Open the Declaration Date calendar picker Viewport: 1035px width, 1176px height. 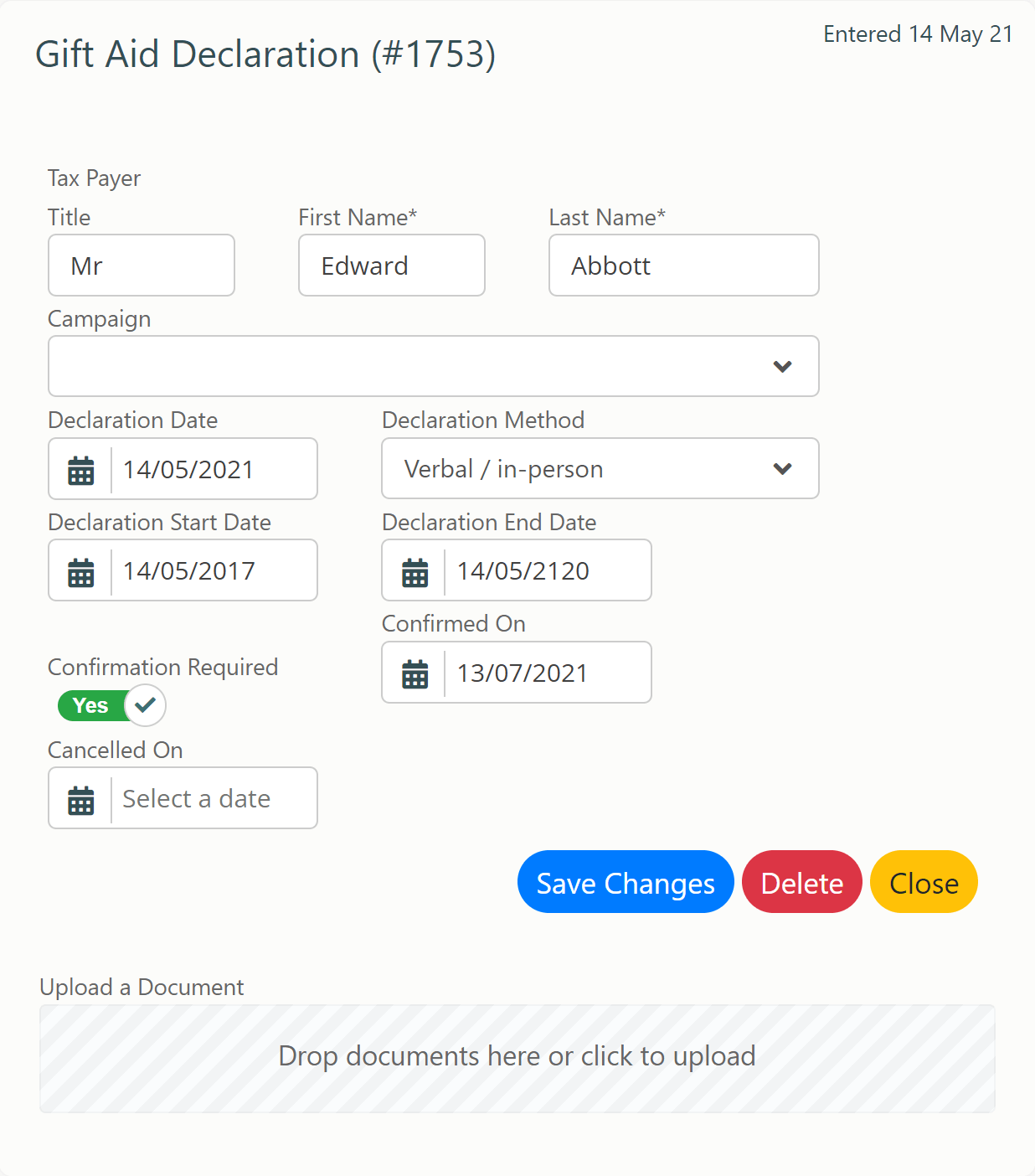click(80, 469)
